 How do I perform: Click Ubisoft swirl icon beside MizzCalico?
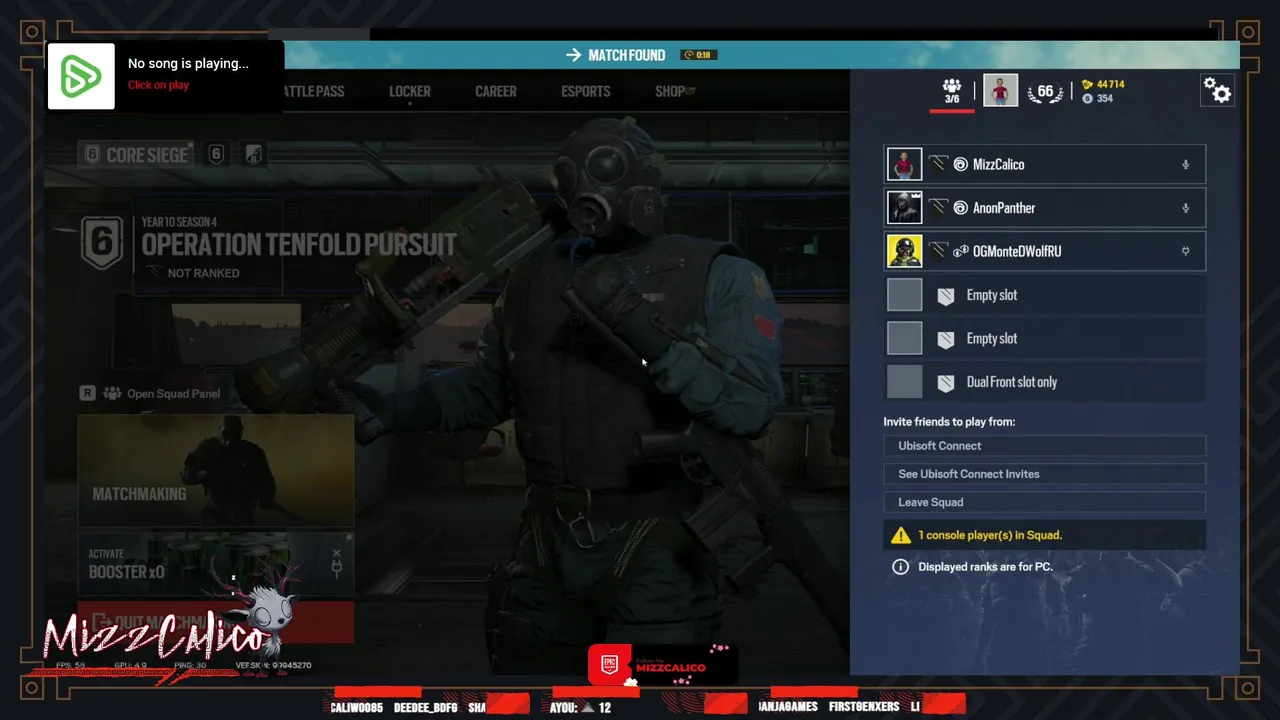(x=960, y=164)
